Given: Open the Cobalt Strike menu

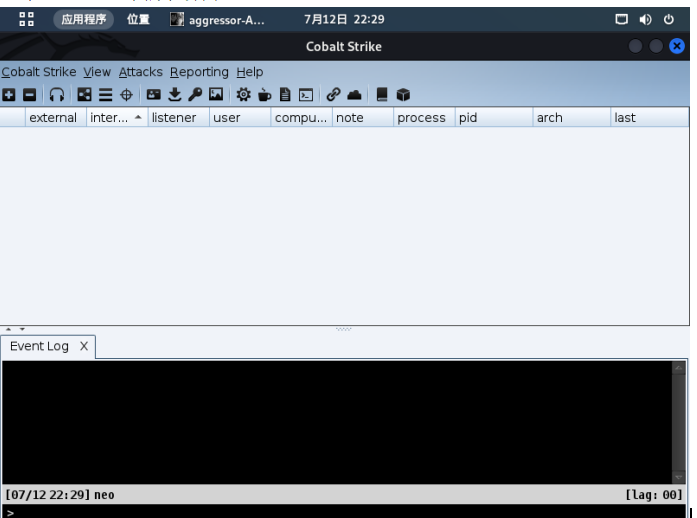Looking at the screenshot, I should click(39, 72).
